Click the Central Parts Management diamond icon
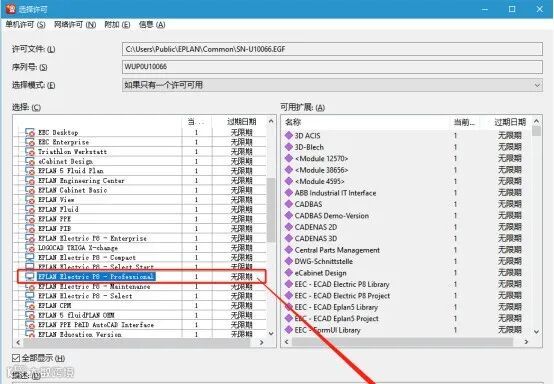This screenshot has height=384, width=554. 289,250
